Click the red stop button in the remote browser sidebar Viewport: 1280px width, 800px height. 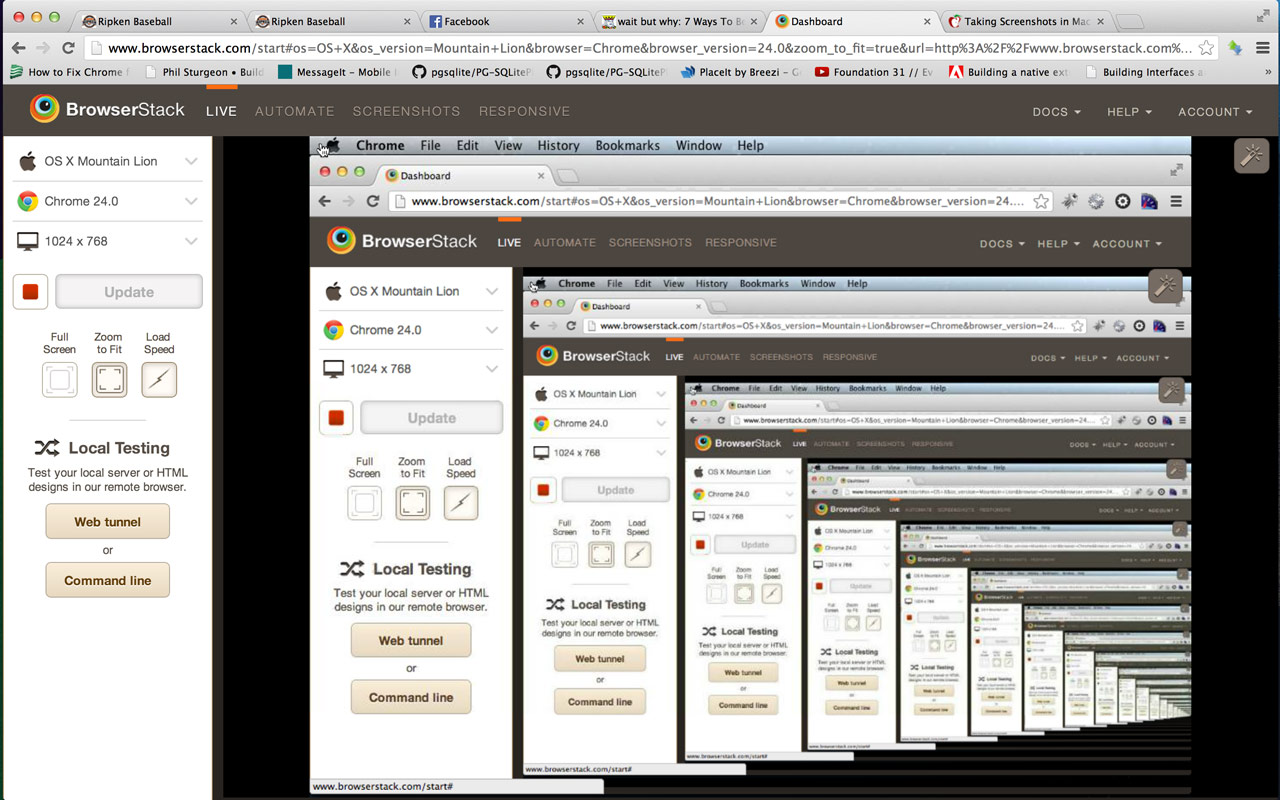coord(336,418)
